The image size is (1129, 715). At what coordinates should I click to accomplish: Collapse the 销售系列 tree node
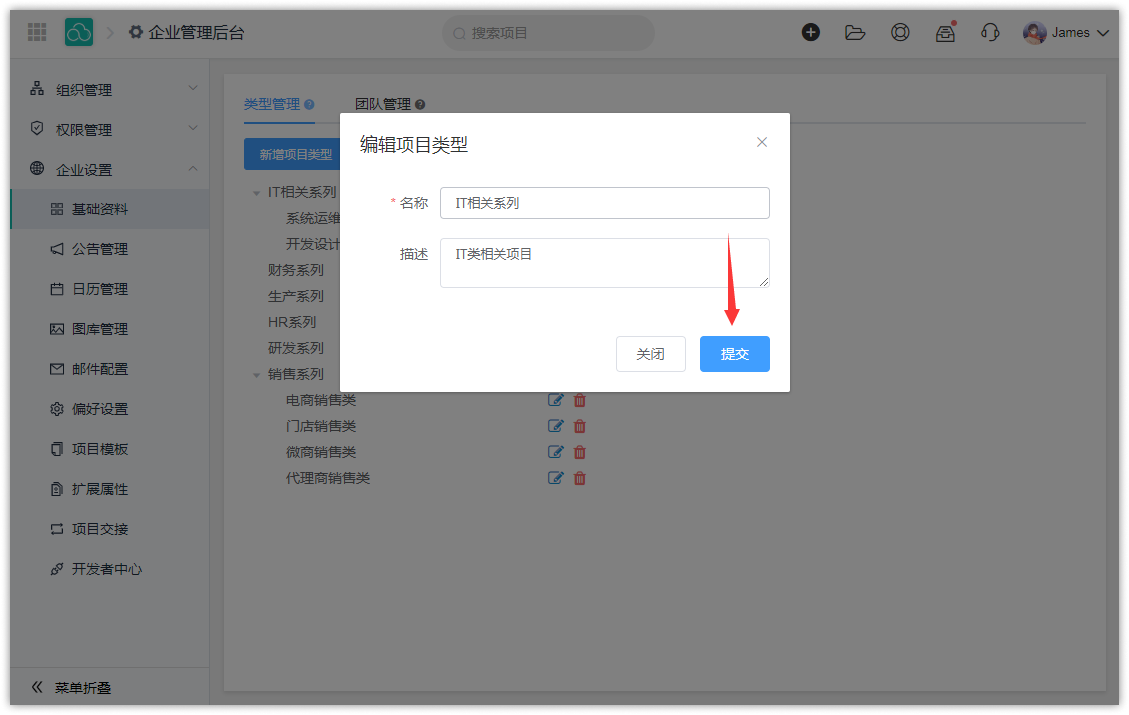[x=257, y=375]
